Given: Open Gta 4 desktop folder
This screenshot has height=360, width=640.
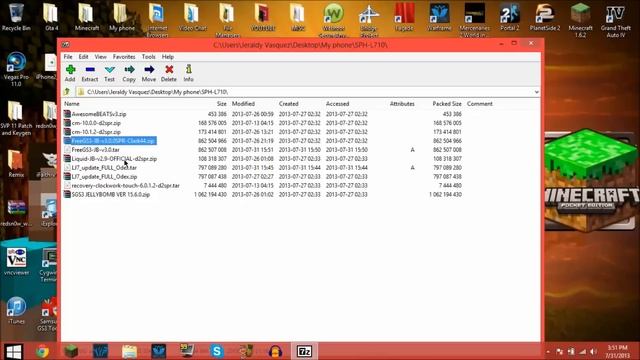Looking at the screenshot, I should (x=51, y=17).
